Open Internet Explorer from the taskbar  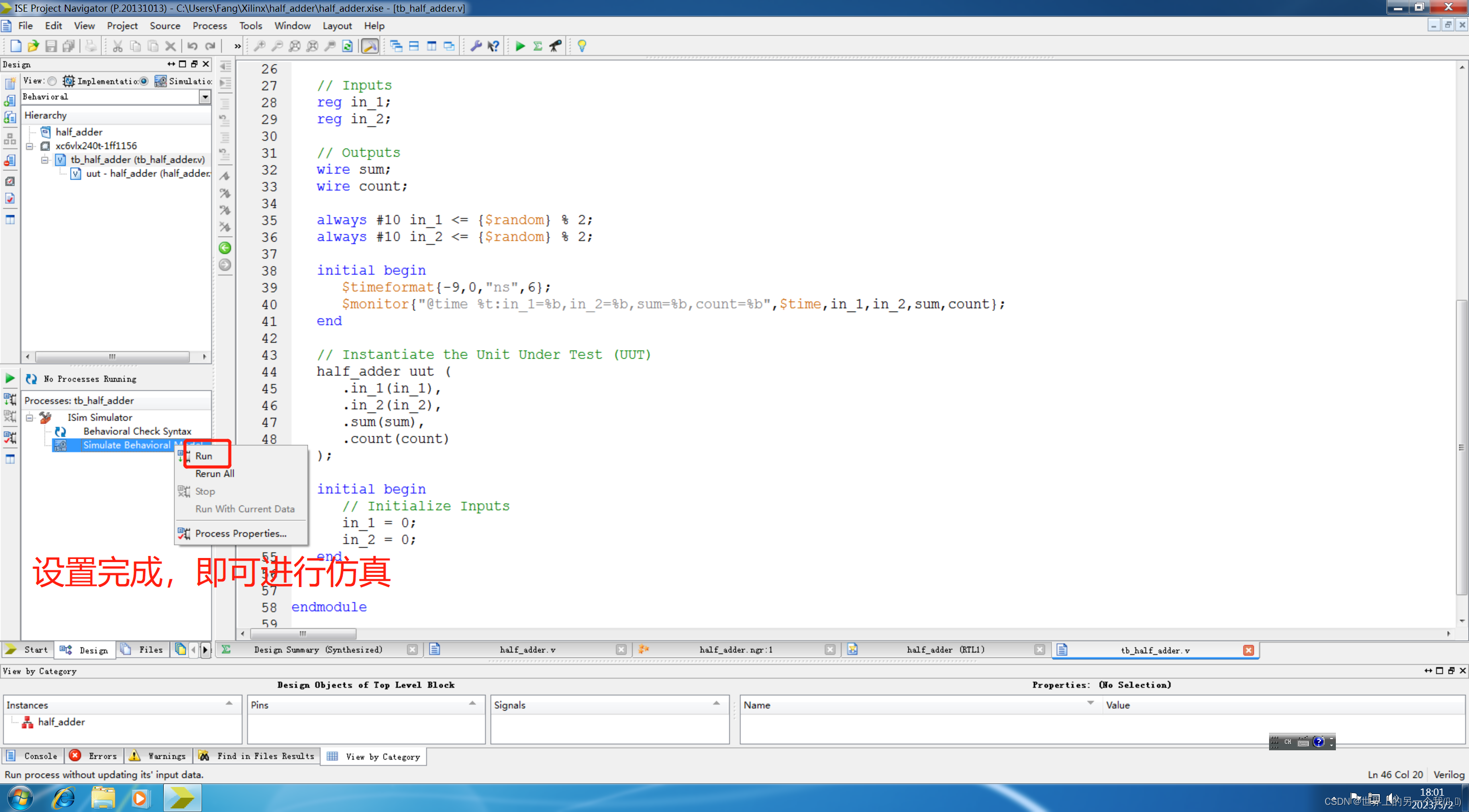64,797
